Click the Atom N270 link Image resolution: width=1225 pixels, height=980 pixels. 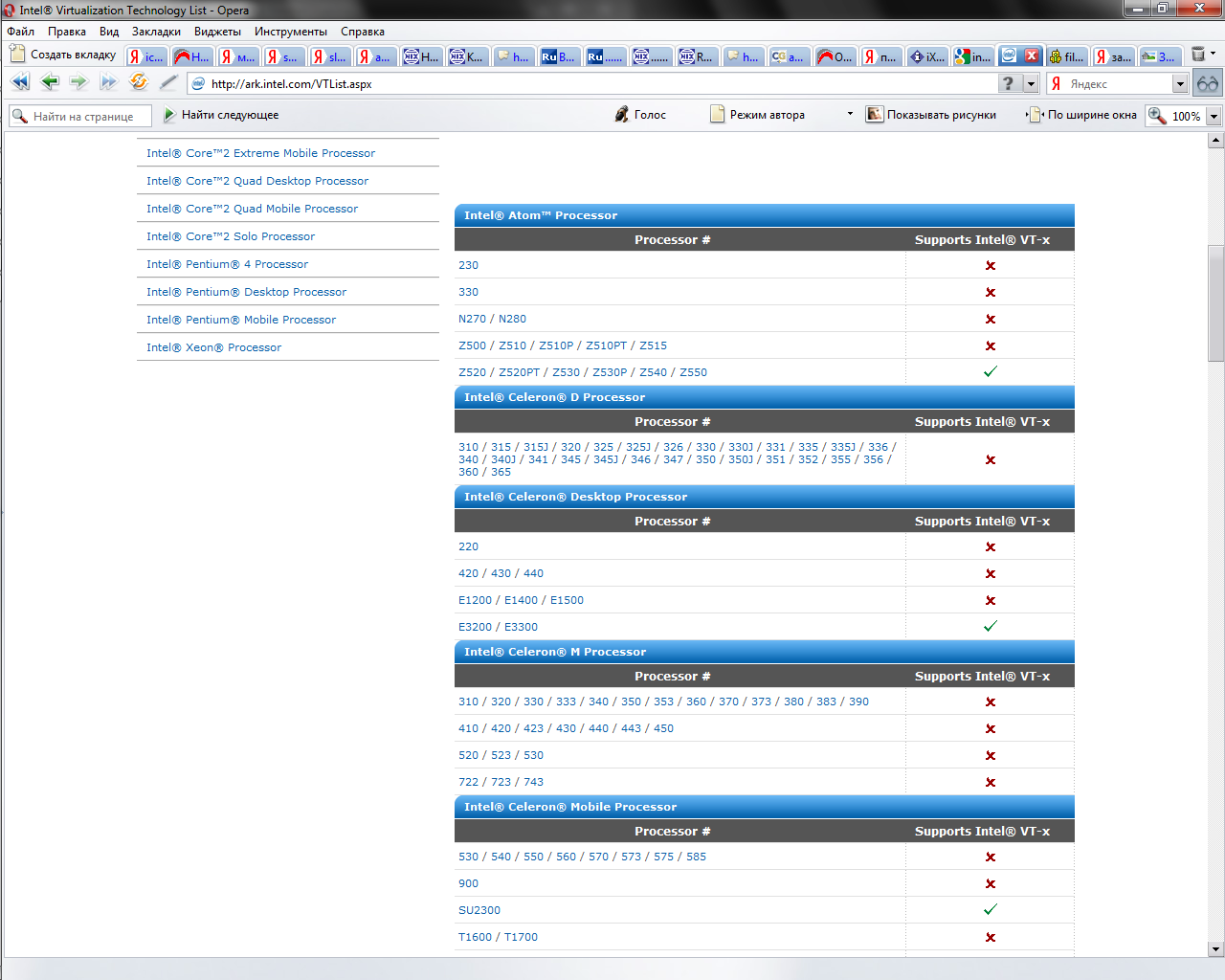[472, 319]
